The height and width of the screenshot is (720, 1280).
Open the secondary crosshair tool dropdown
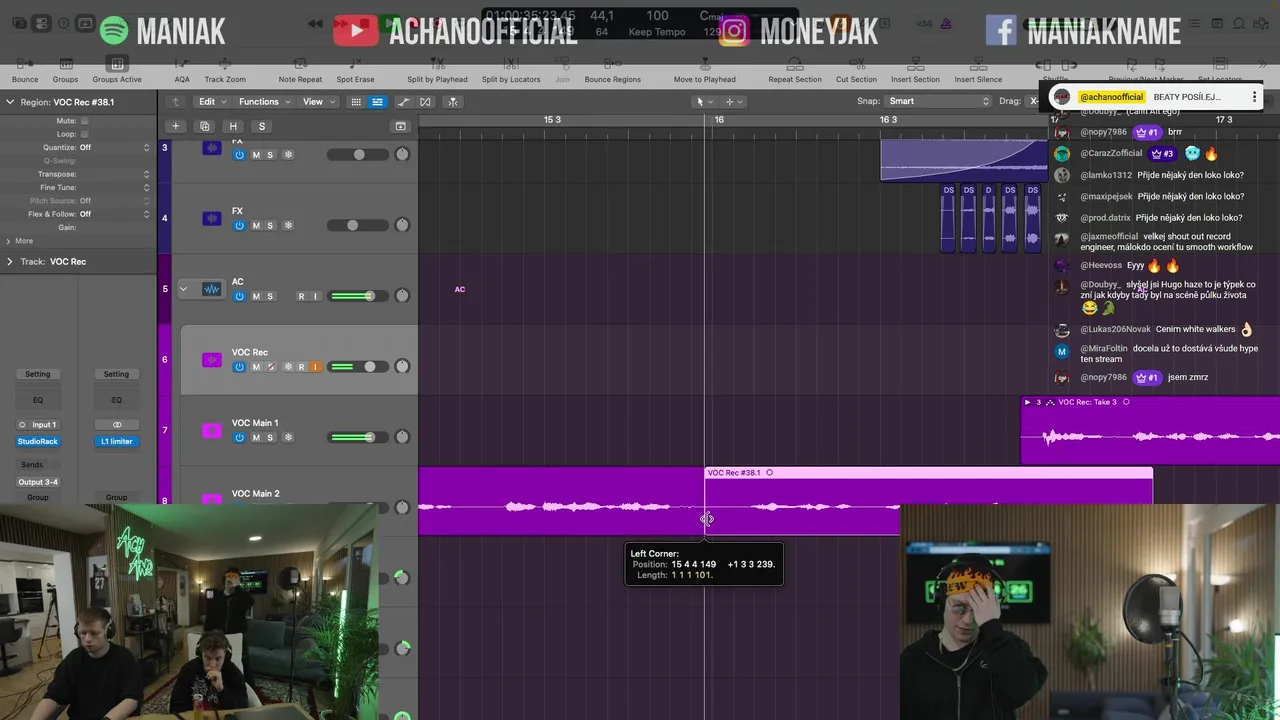click(x=733, y=101)
